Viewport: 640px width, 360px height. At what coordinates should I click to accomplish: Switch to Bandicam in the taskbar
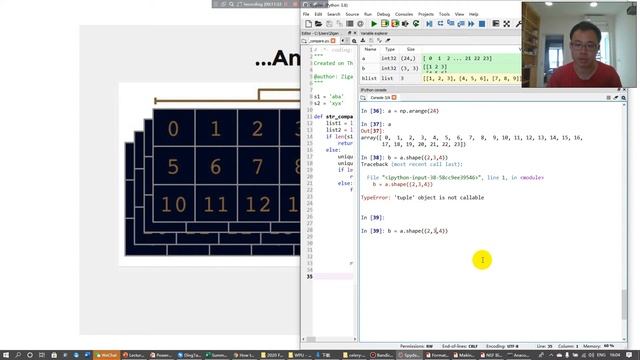point(382,355)
